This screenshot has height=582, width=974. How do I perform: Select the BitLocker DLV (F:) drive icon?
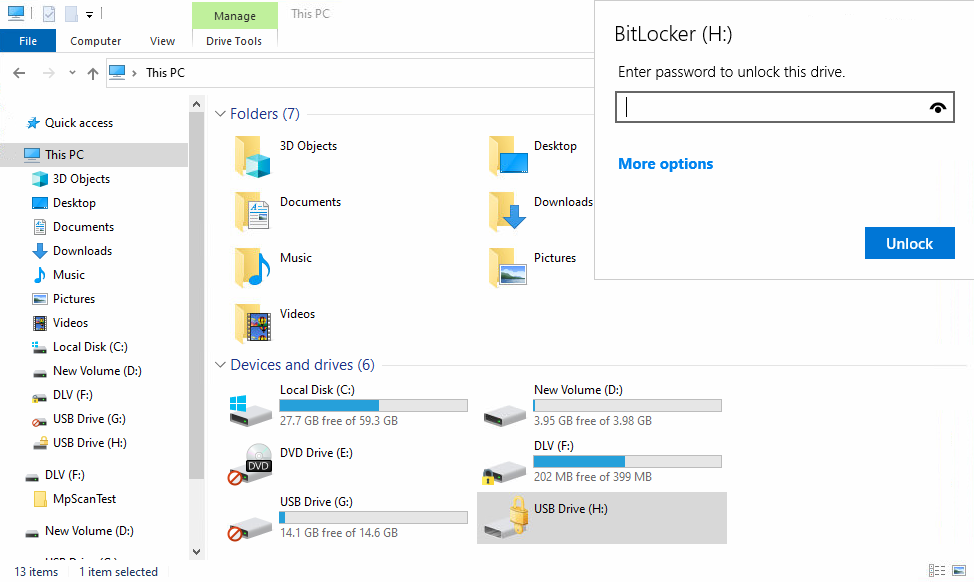[504, 473]
